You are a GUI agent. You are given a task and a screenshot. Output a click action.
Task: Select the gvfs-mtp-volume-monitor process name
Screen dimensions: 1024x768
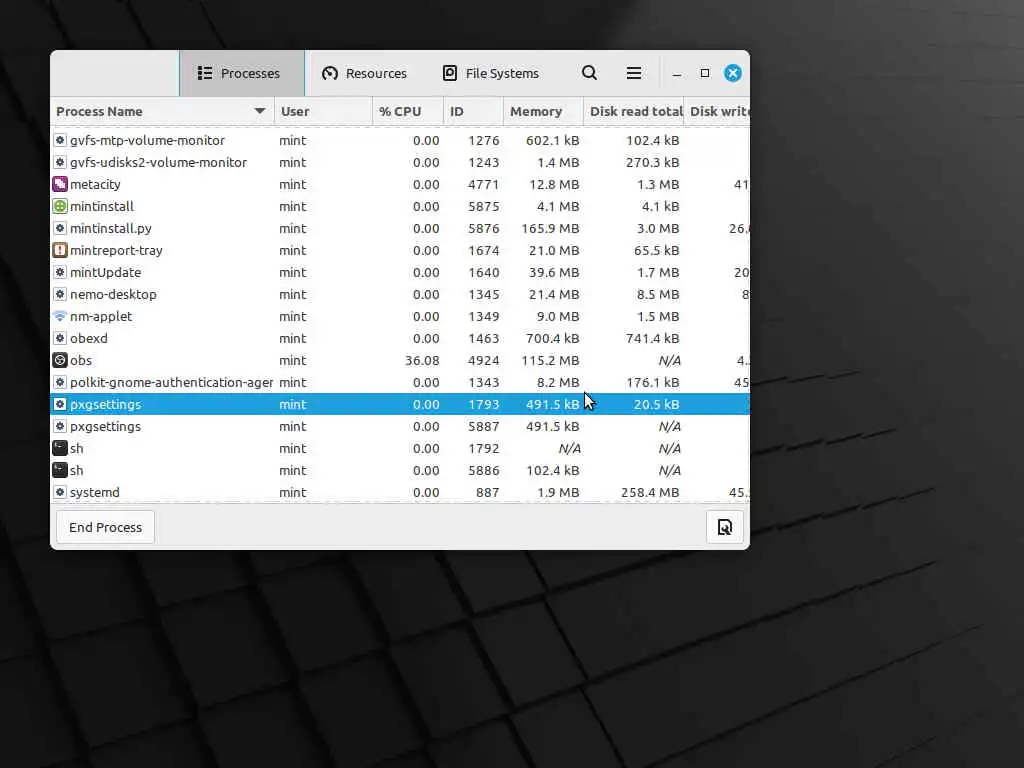148,140
